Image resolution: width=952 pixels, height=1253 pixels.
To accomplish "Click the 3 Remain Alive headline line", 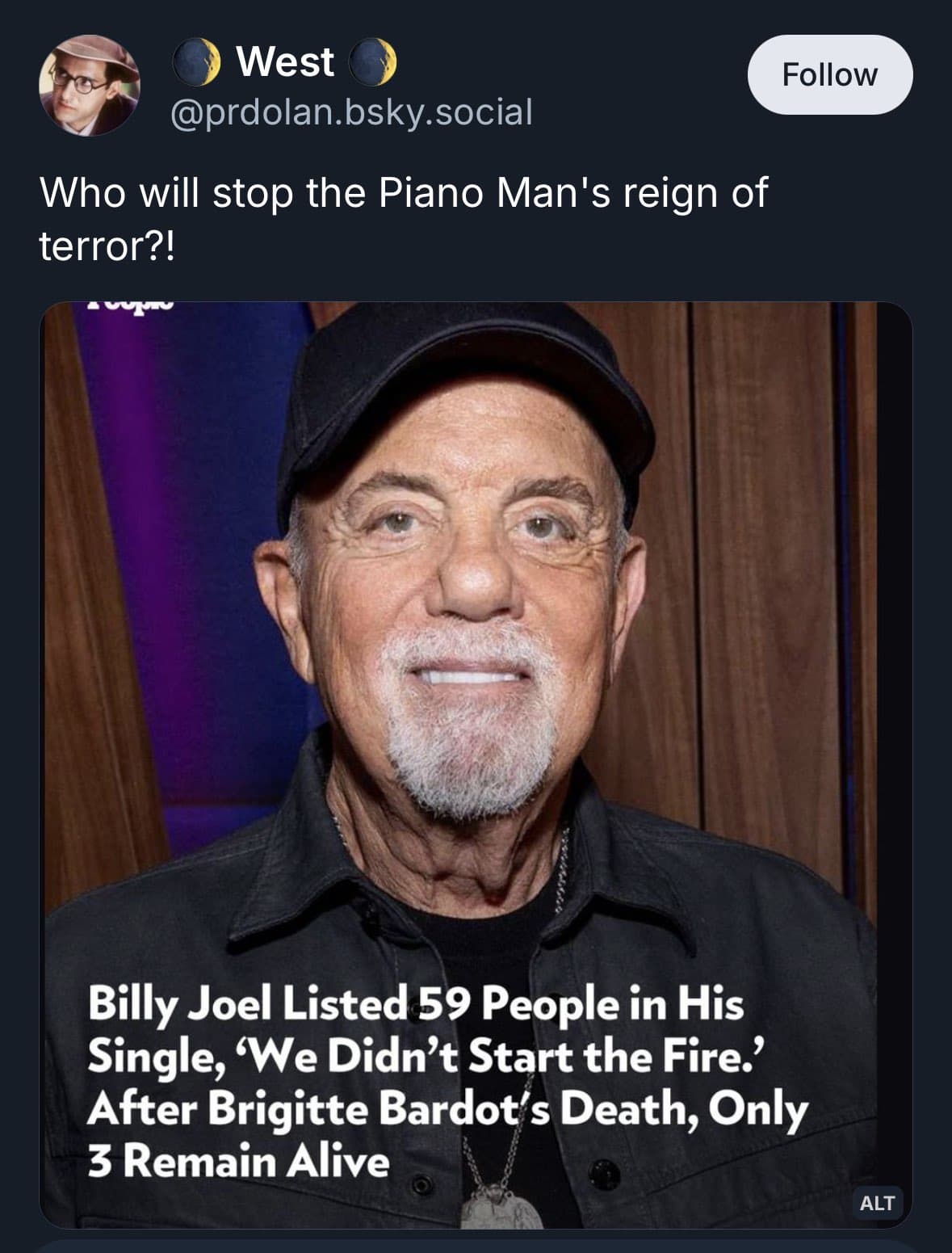I will coord(238,1162).
